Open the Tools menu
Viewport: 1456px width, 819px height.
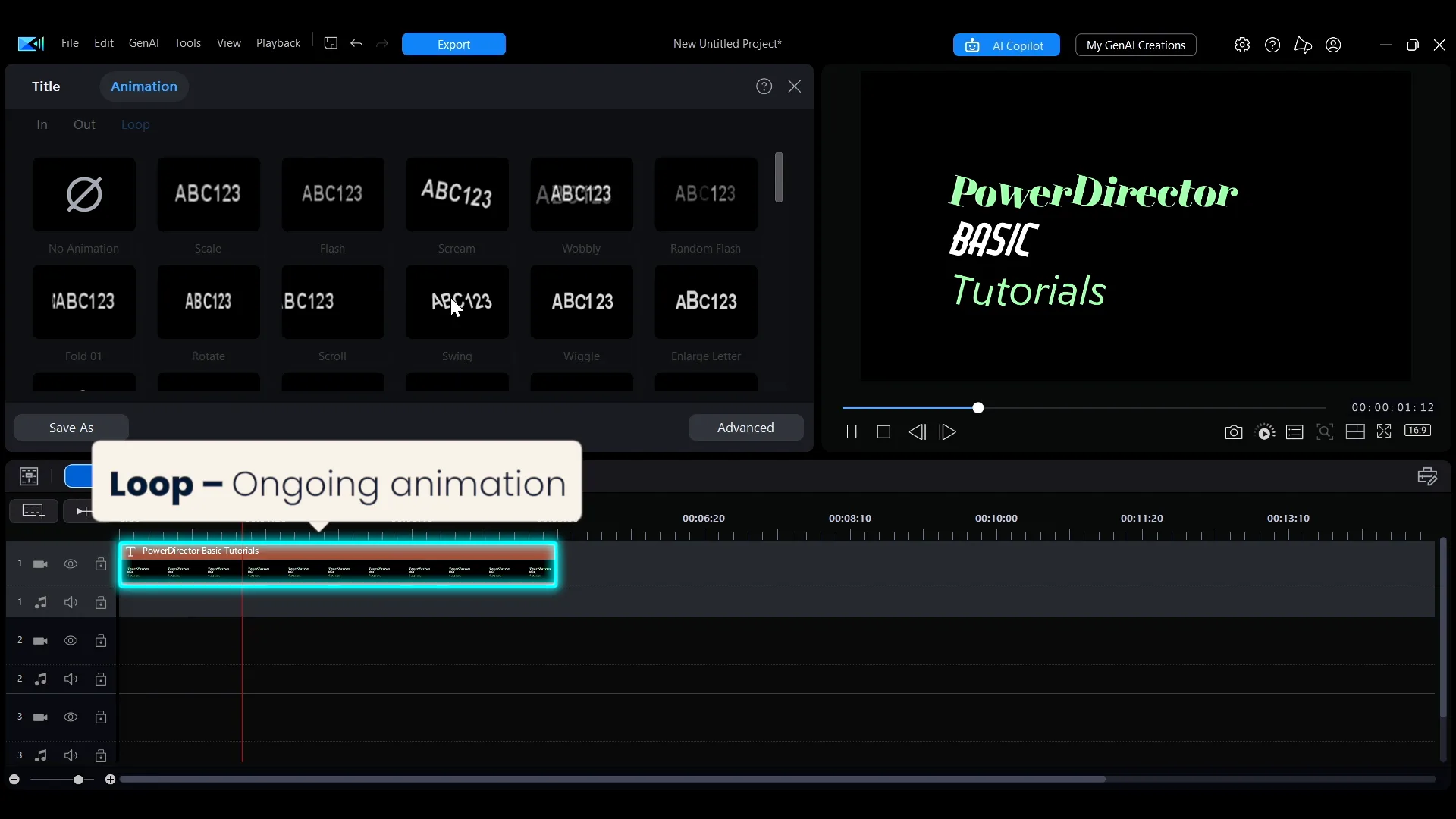pos(187,43)
